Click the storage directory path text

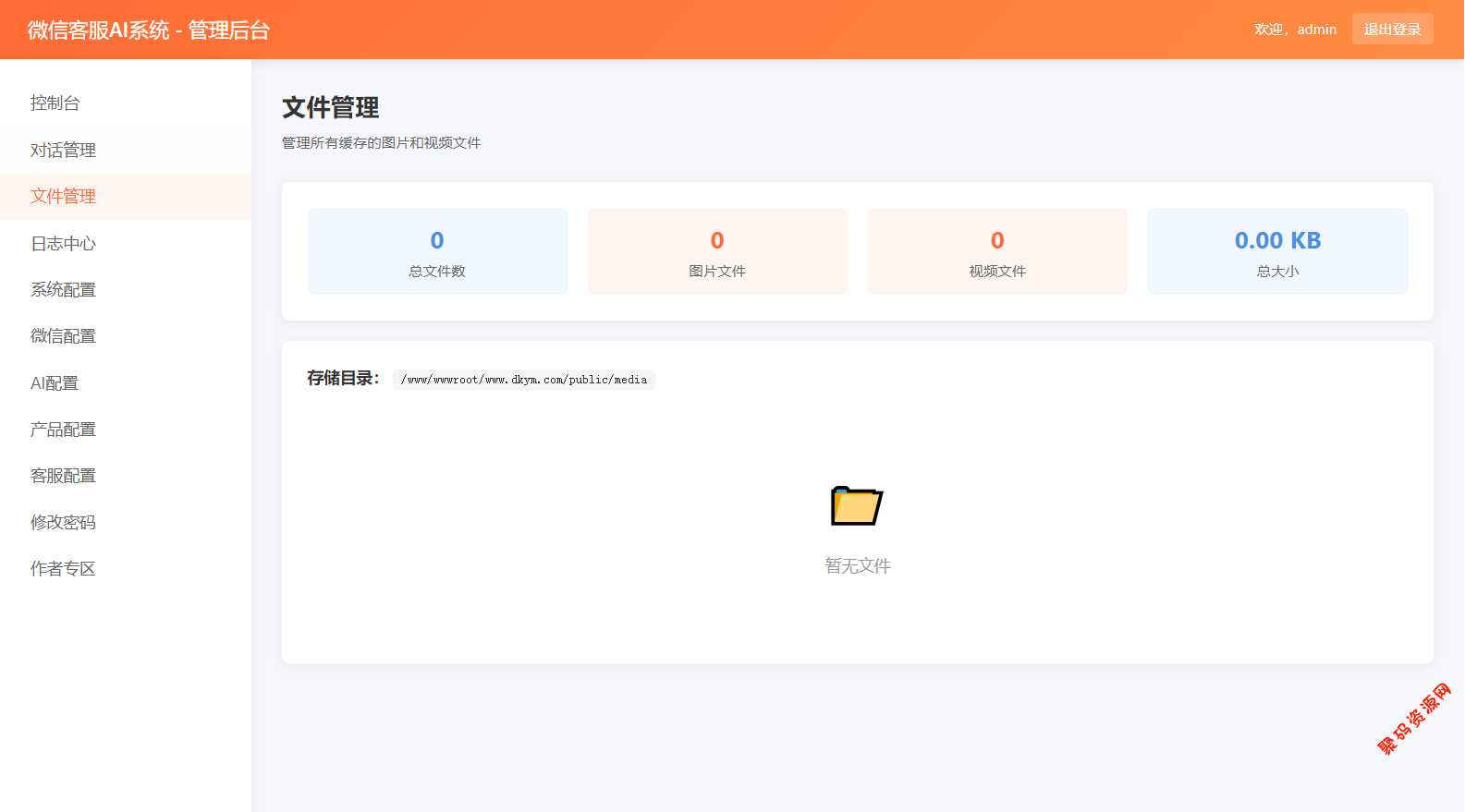tap(524, 380)
